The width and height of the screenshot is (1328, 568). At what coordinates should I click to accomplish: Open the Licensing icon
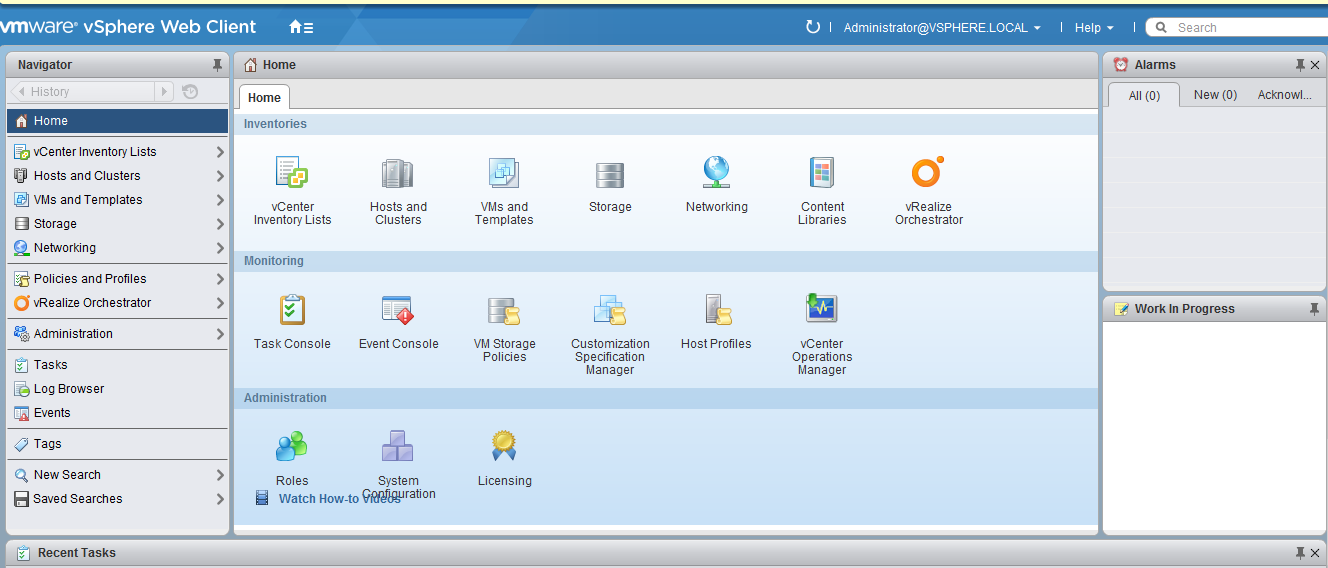coord(504,445)
